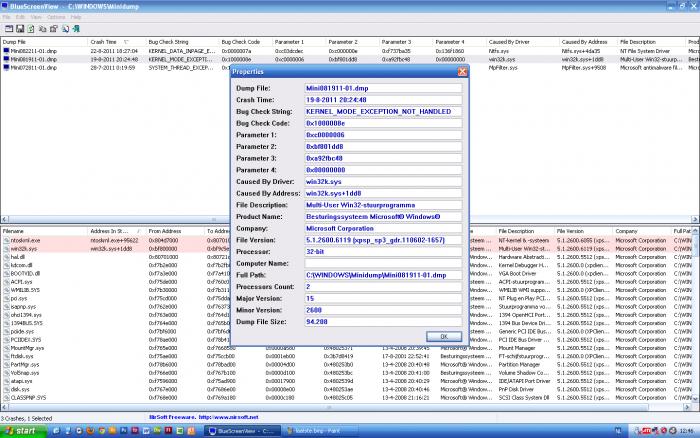Click the driver icon next to CLASSPNP.SYS

(6, 397)
